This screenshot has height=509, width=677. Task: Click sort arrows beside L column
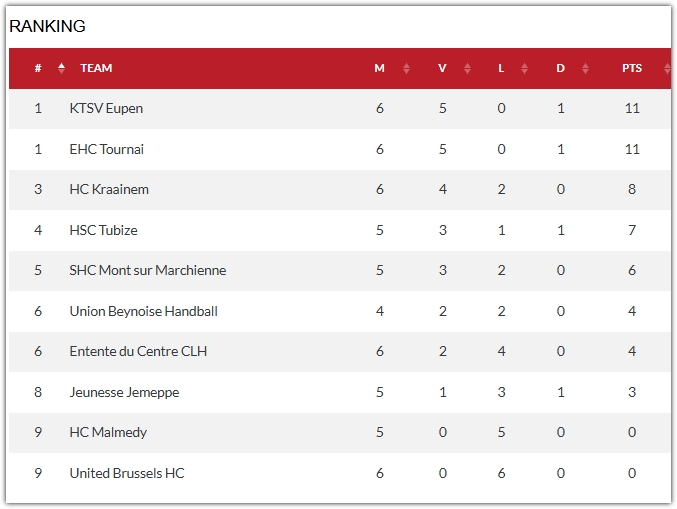pyautogui.click(x=525, y=69)
